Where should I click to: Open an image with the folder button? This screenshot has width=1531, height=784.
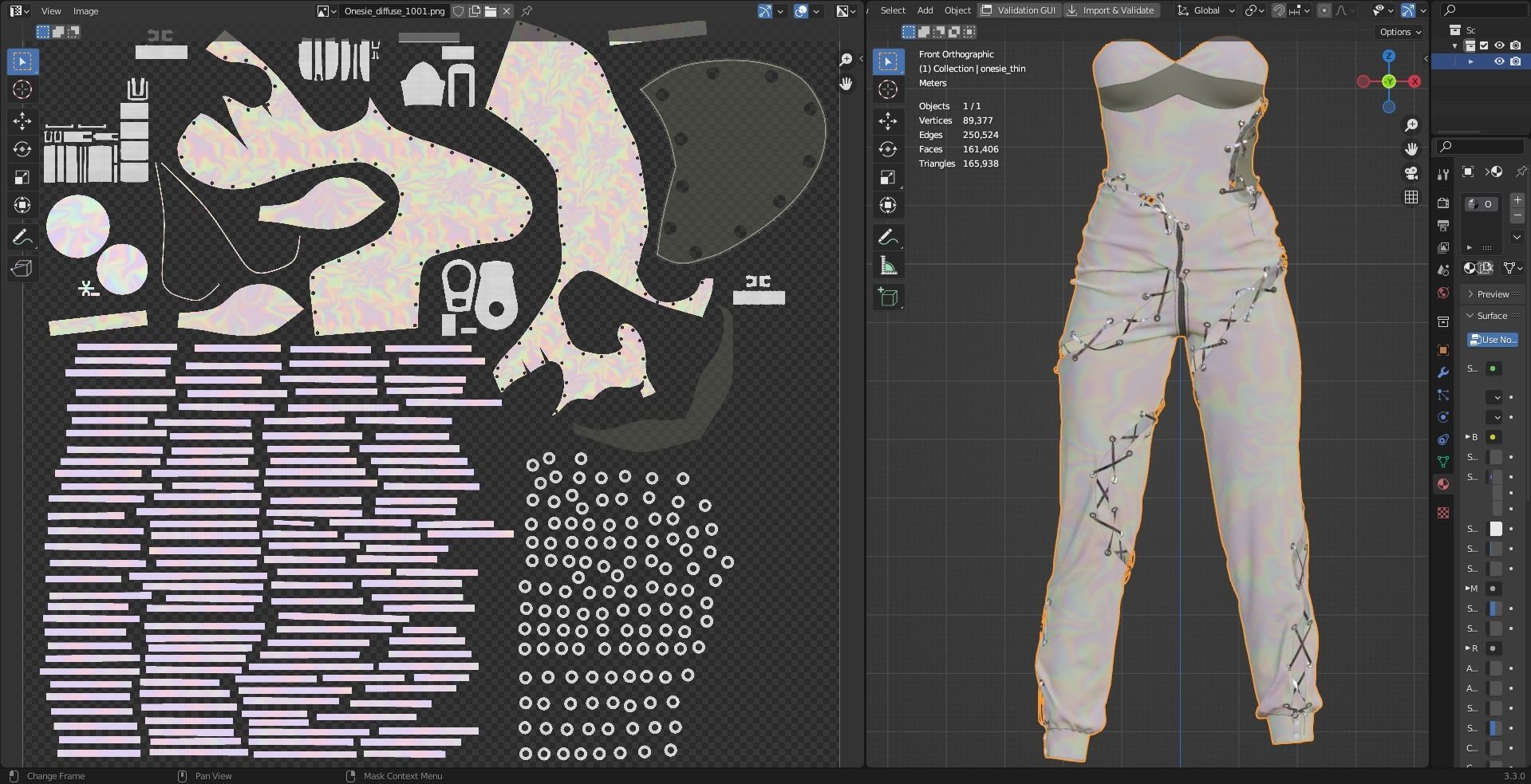click(x=491, y=11)
